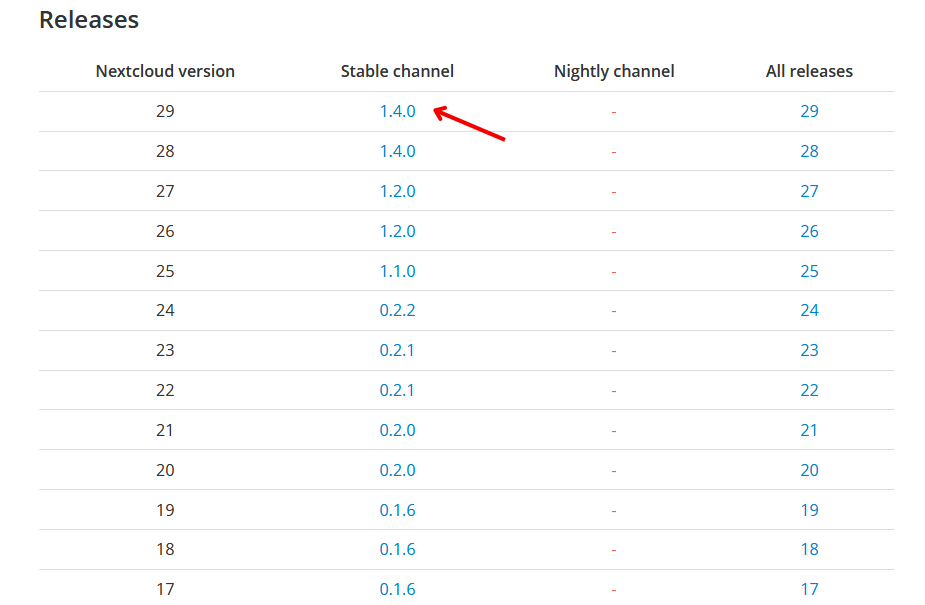This screenshot has width=925, height=605.
Task: Click the 0.2.2 stable release link
Action: (397, 310)
